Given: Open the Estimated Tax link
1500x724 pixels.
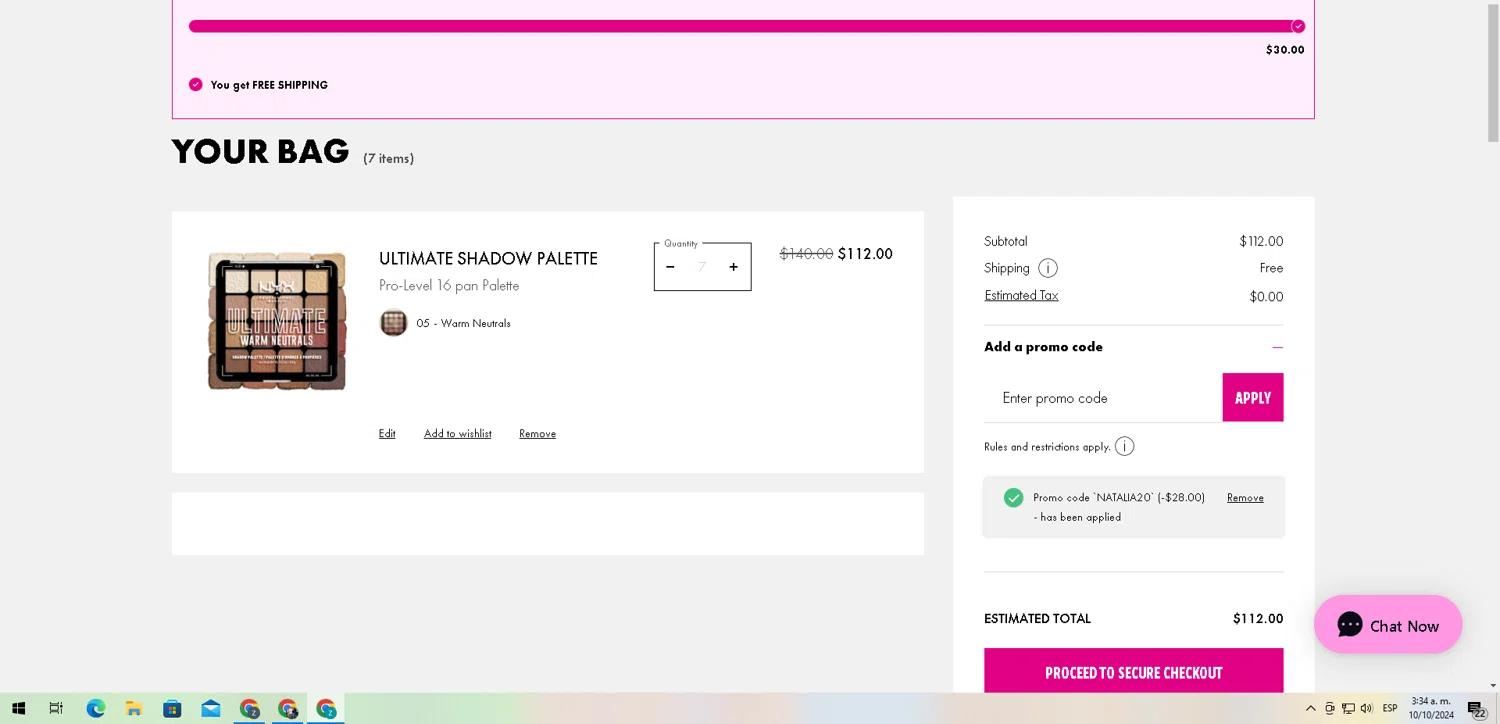Looking at the screenshot, I should [1021, 296].
